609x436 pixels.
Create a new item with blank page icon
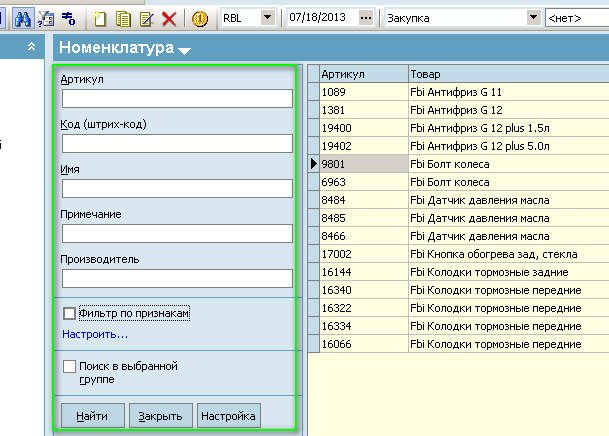[x=100, y=19]
